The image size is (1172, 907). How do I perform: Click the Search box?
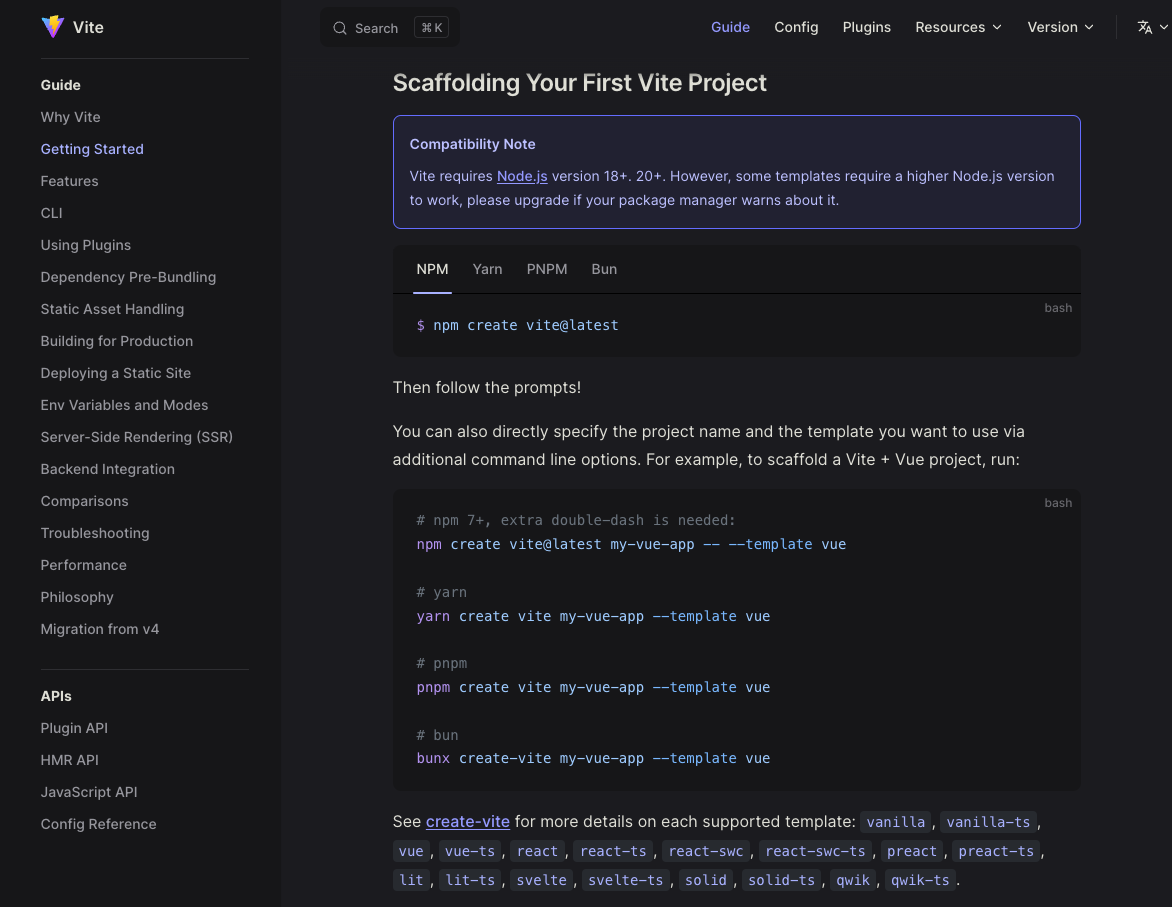pyautogui.click(x=390, y=28)
